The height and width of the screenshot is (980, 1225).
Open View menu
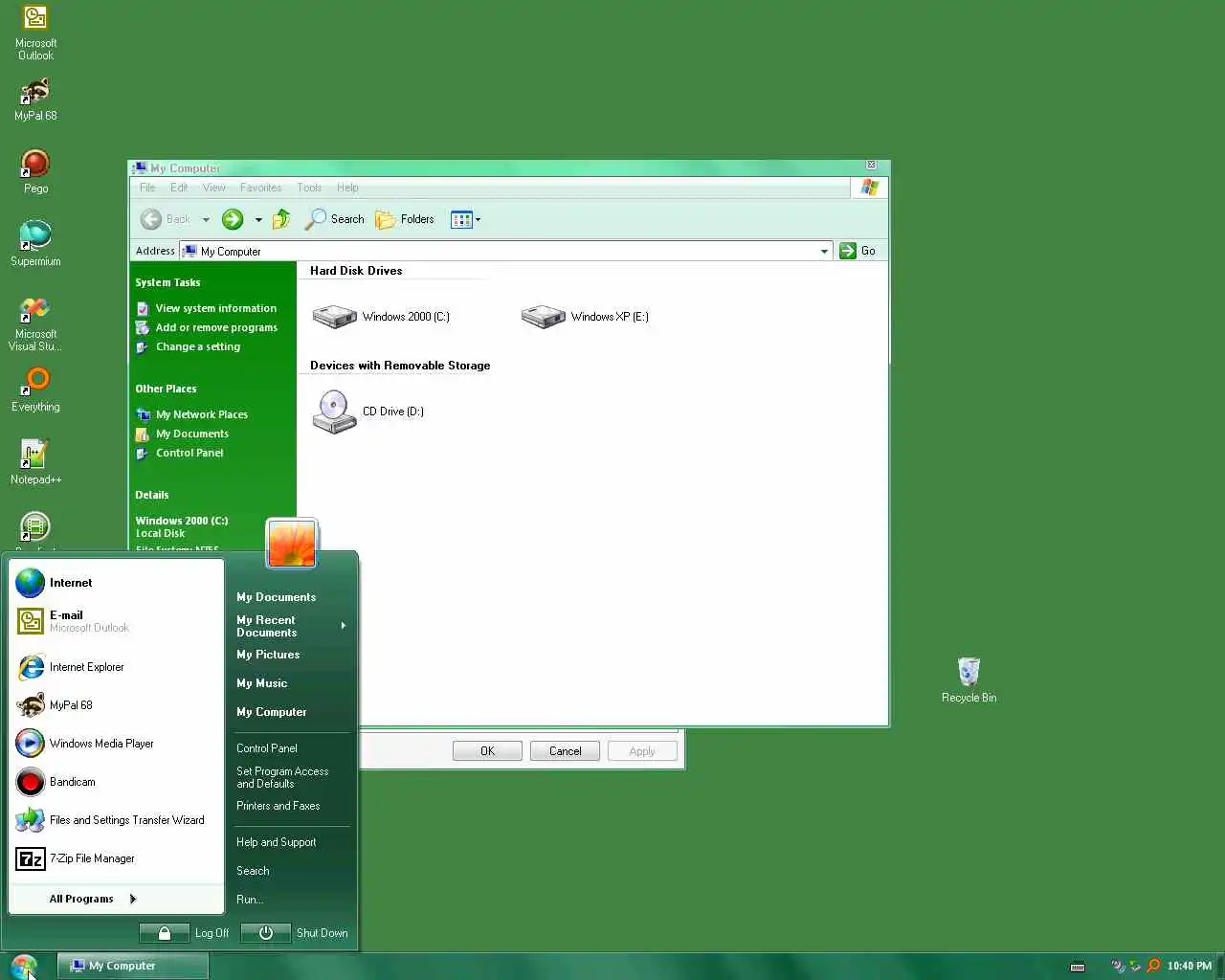pyautogui.click(x=214, y=188)
